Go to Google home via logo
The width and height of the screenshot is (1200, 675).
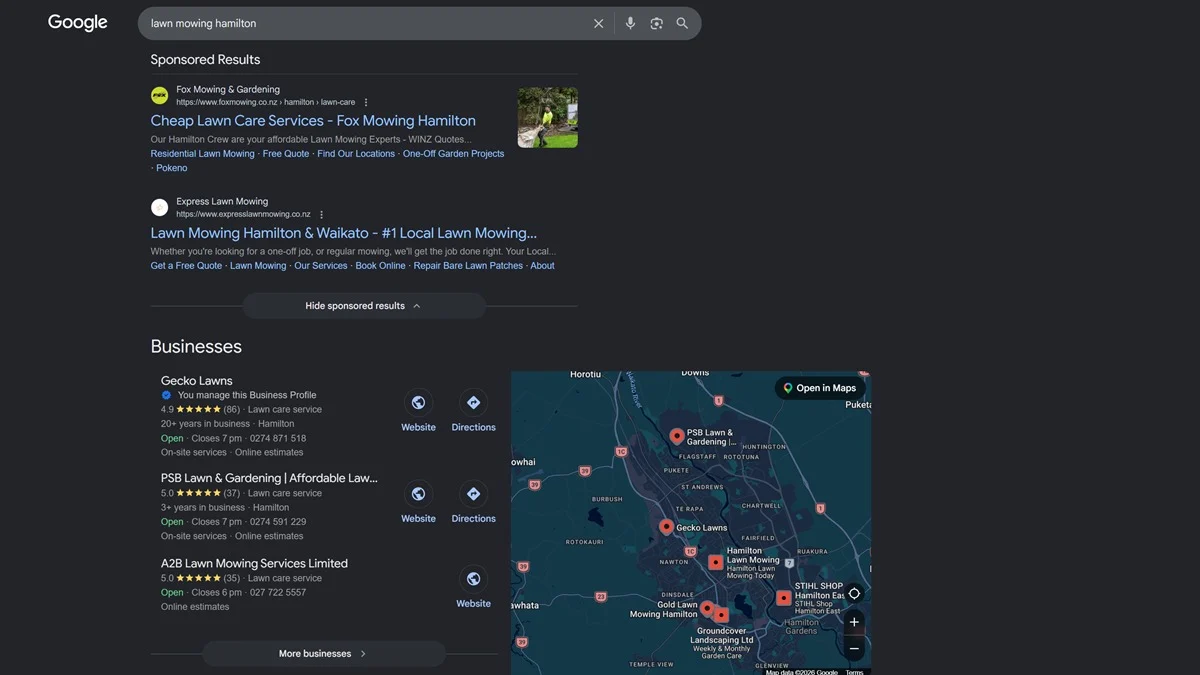[78, 23]
